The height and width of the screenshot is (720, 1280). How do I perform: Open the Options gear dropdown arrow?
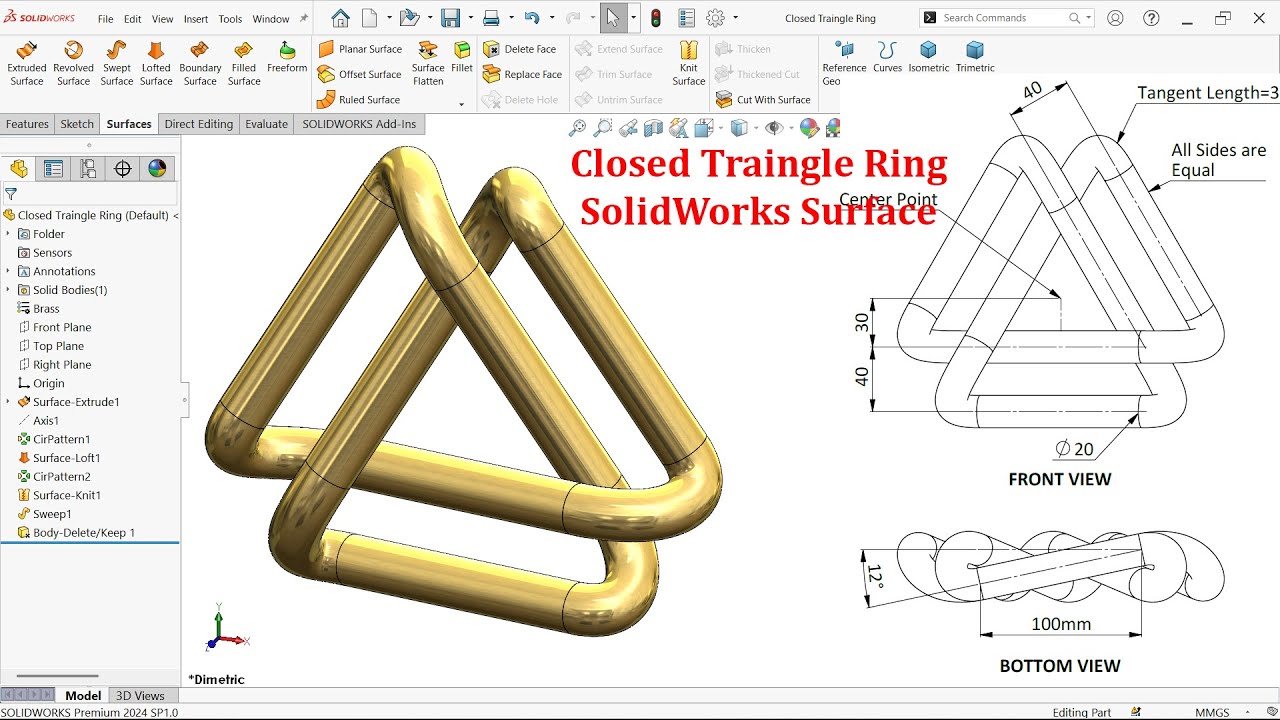736,18
